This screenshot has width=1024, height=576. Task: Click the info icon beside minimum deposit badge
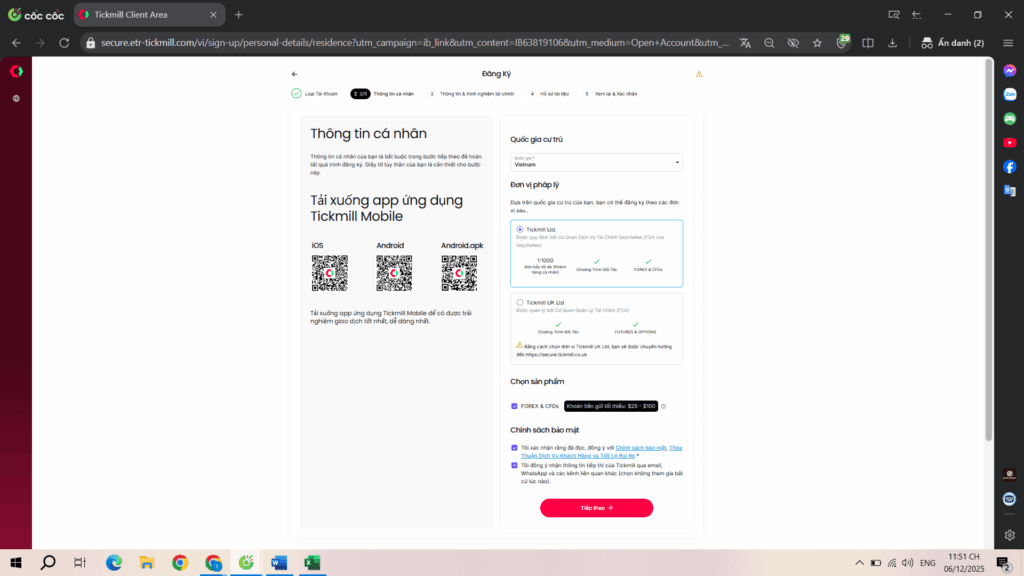tap(664, 406)
